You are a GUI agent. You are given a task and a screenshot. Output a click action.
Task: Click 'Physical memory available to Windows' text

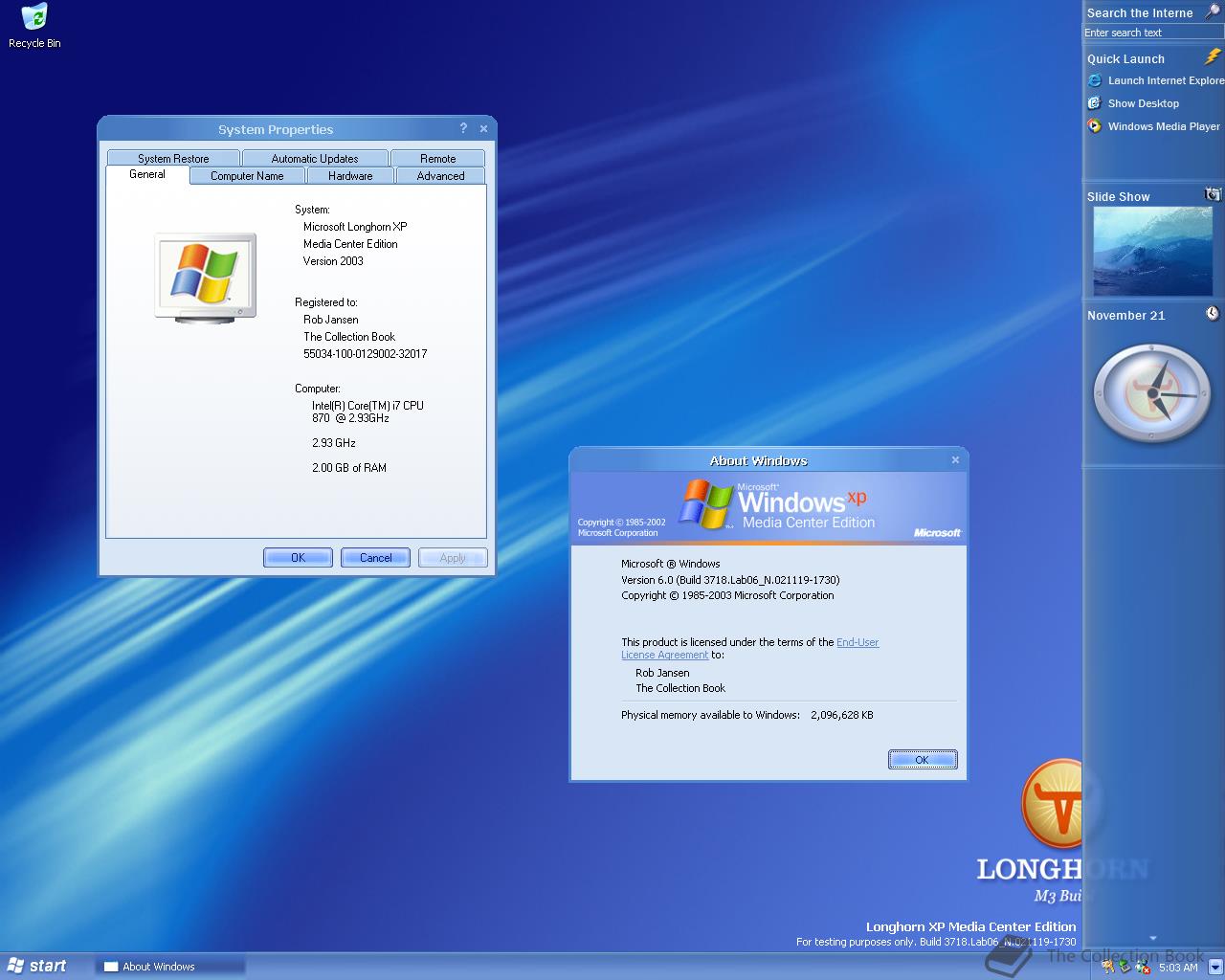click(x=710, y=715)
